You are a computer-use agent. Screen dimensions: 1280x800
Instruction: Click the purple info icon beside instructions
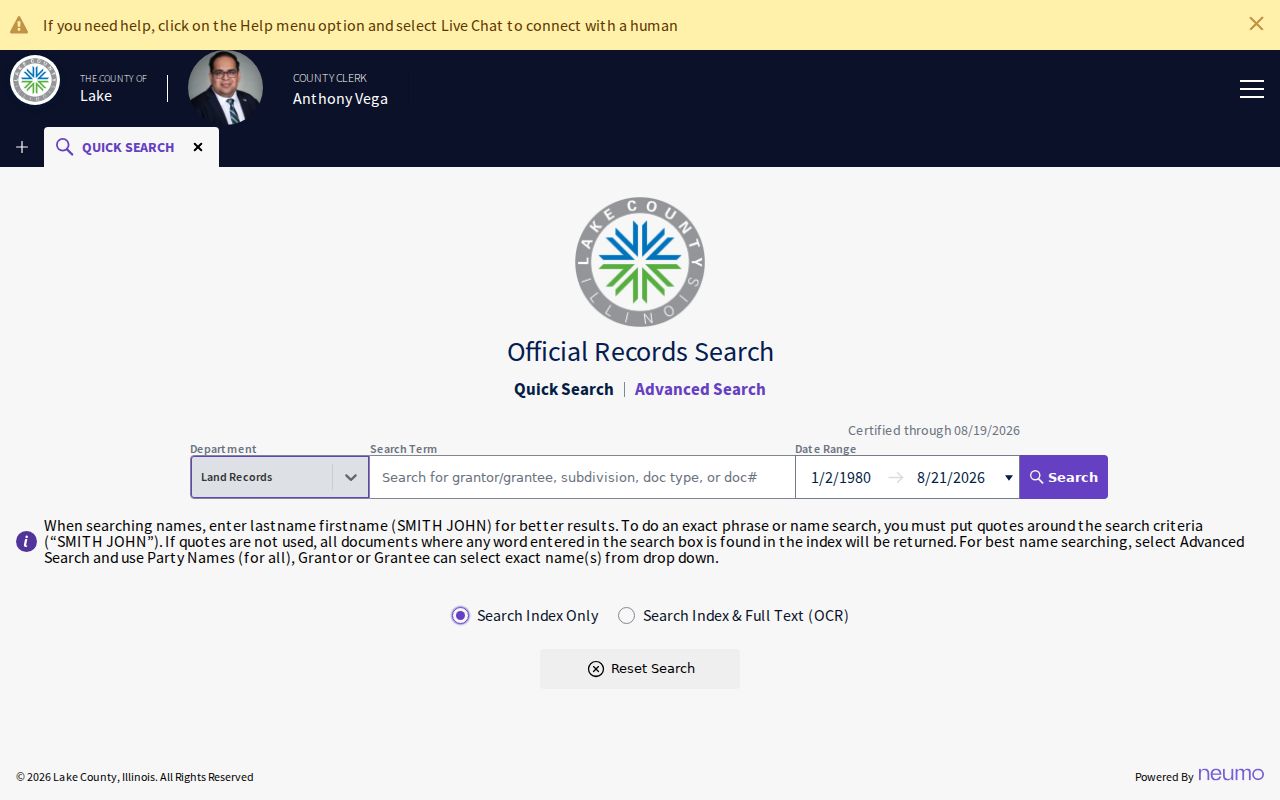pyautogui.click(x=27, y=541)
